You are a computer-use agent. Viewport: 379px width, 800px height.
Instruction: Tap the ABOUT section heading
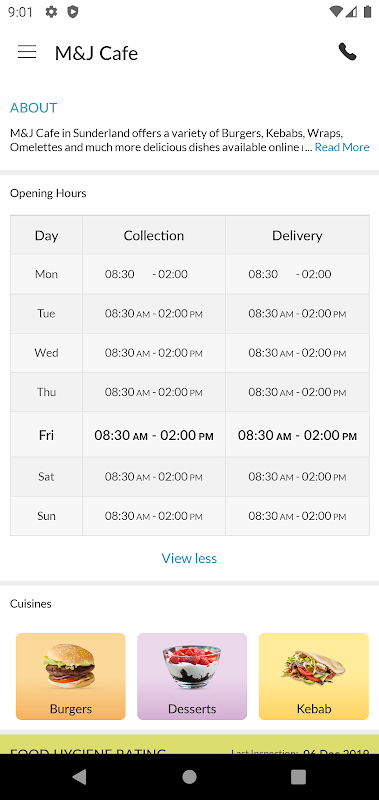(34, 108)
